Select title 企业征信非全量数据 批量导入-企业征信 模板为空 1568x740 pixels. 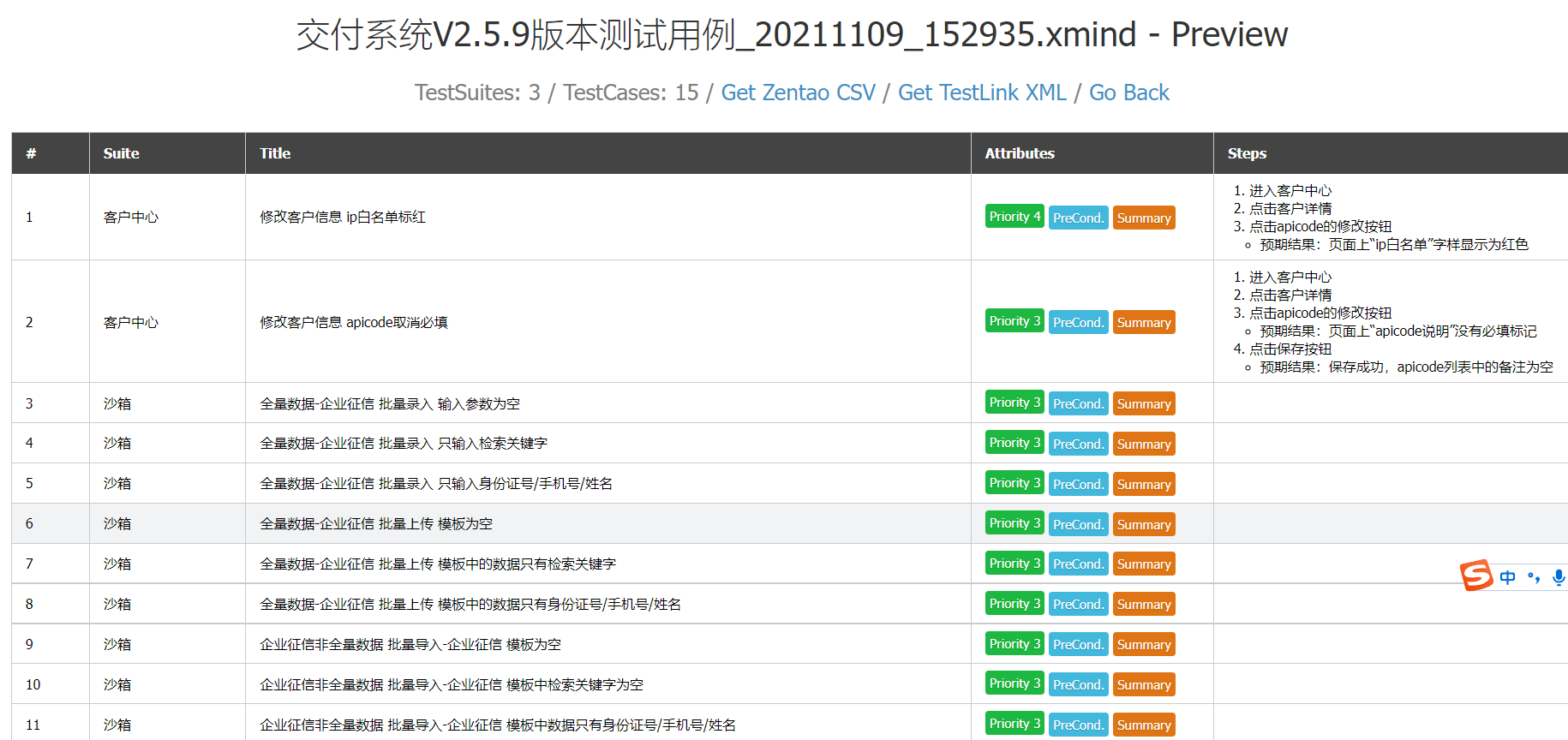point(410,644)
